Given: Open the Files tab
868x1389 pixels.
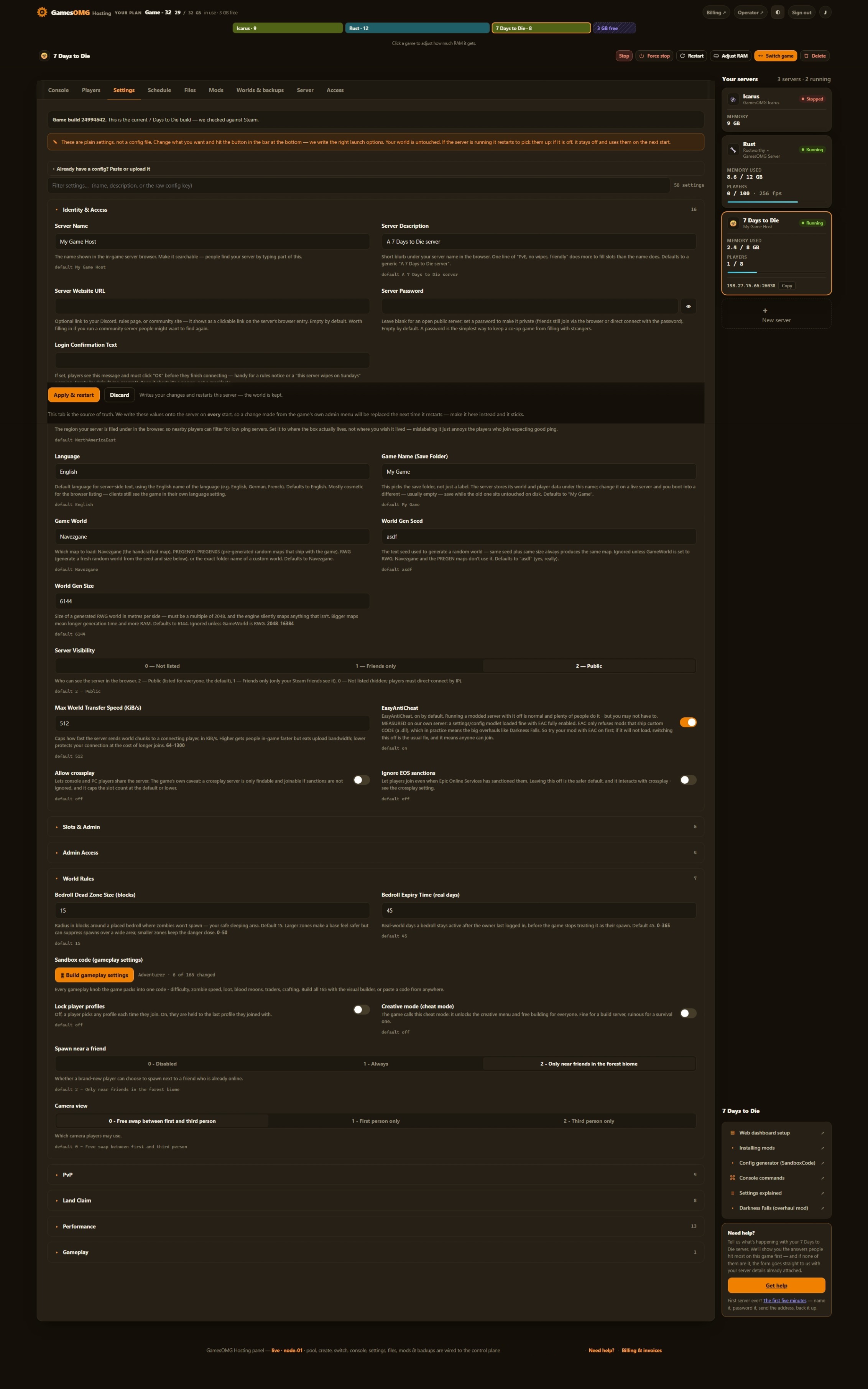Looking at the screenshot, I should [190, 90].
